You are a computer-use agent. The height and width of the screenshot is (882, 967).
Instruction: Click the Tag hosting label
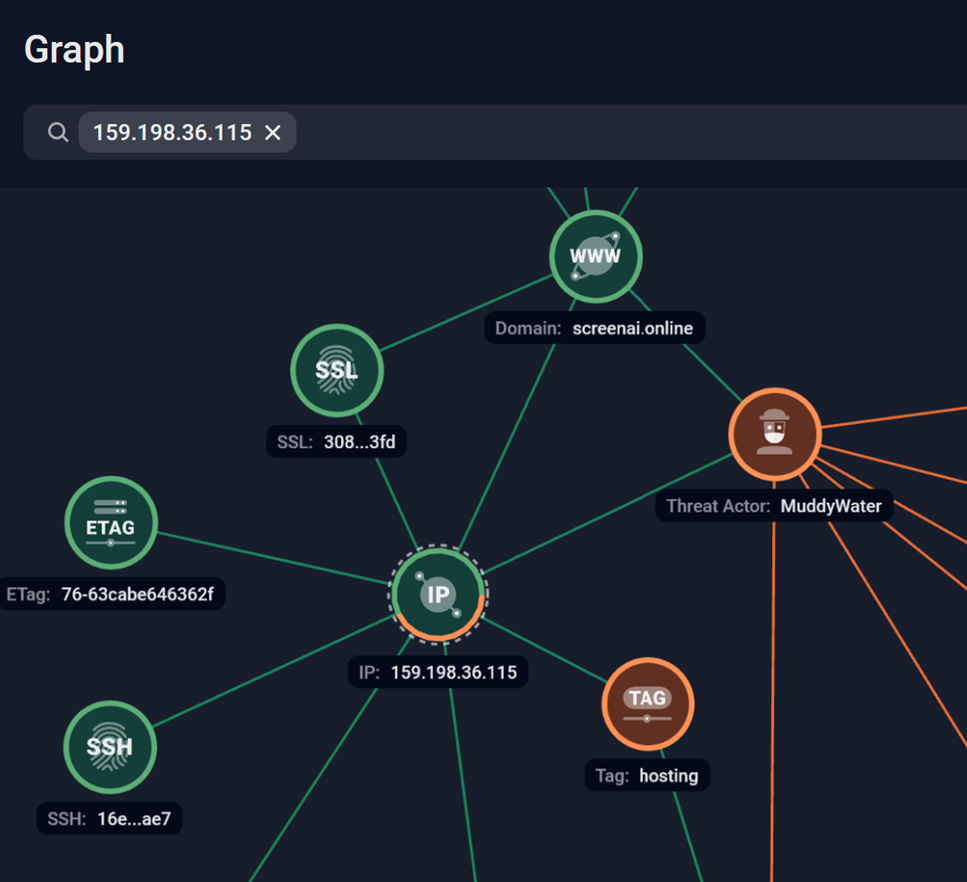(x=647, y=775)
